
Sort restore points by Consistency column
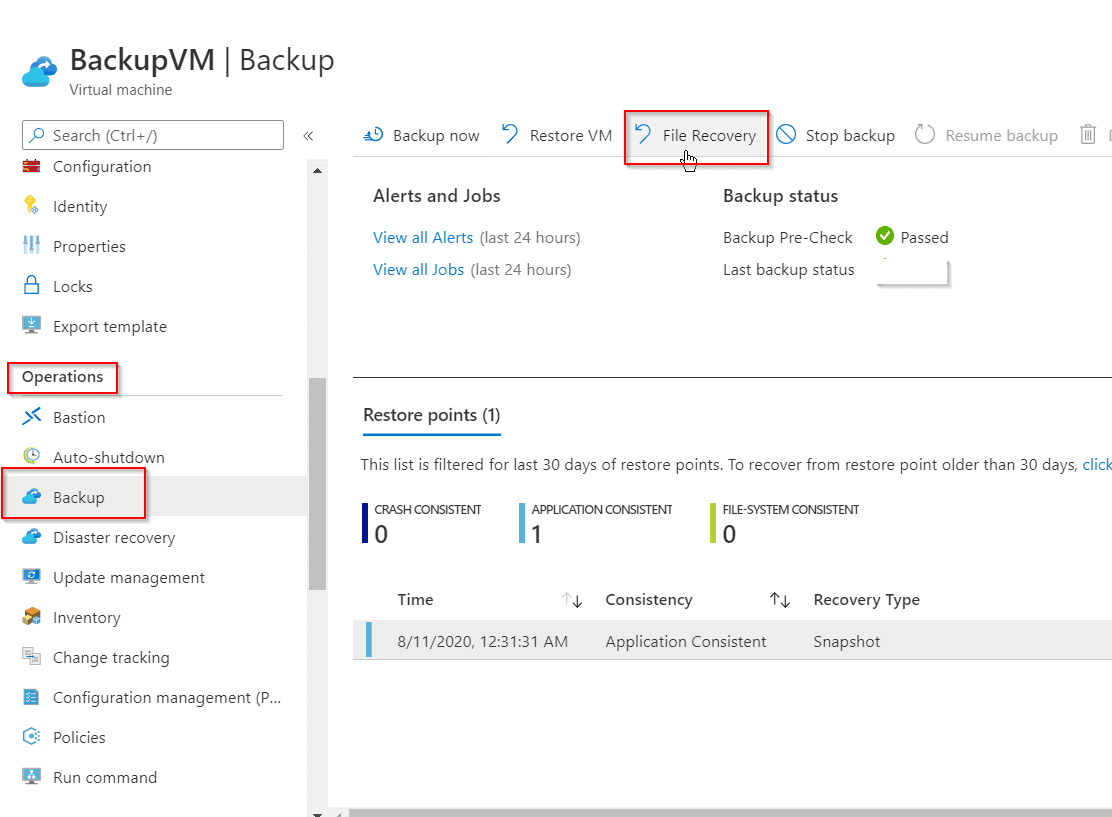coord(780,600)
